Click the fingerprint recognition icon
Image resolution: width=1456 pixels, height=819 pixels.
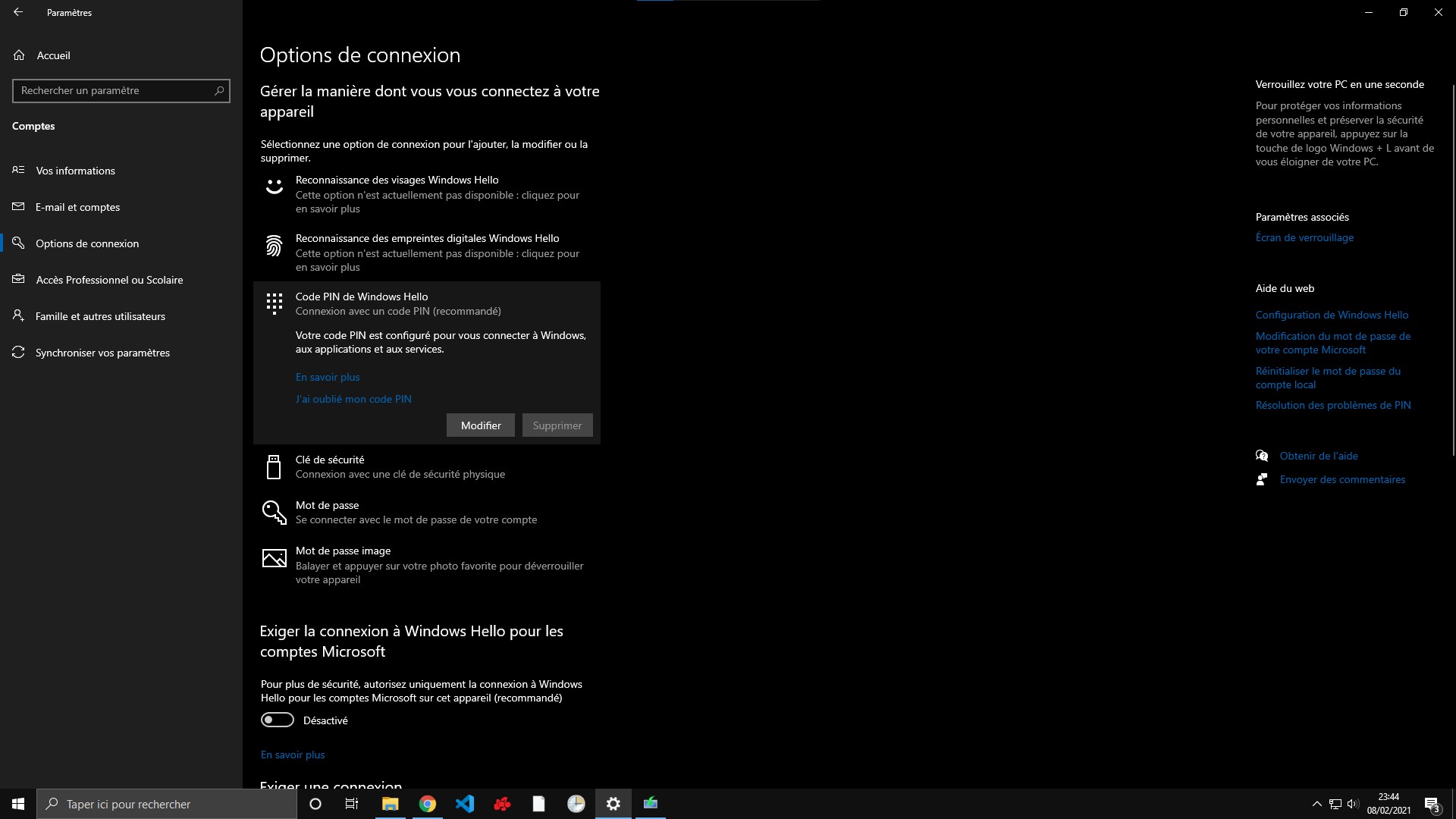click(274, 245)
